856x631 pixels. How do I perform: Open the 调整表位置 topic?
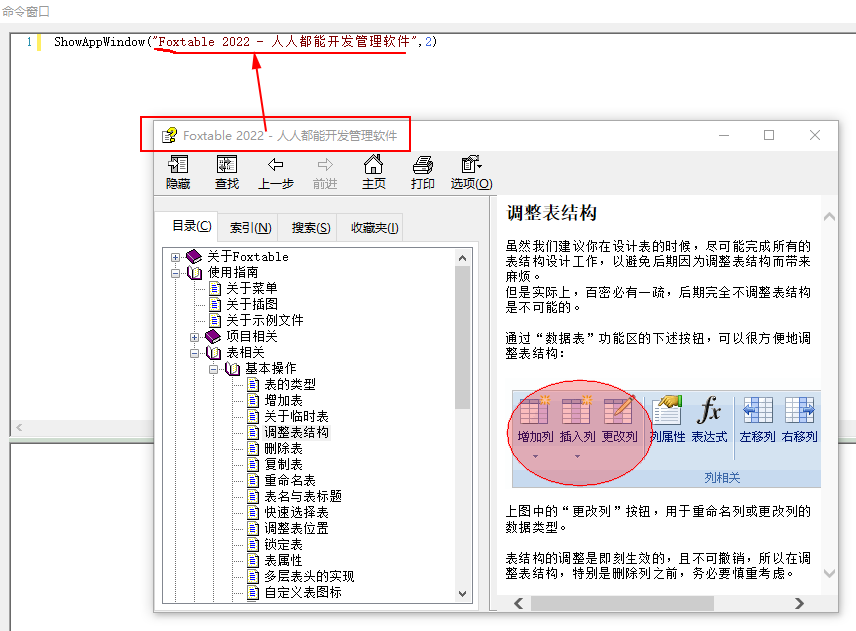point(296,528)
